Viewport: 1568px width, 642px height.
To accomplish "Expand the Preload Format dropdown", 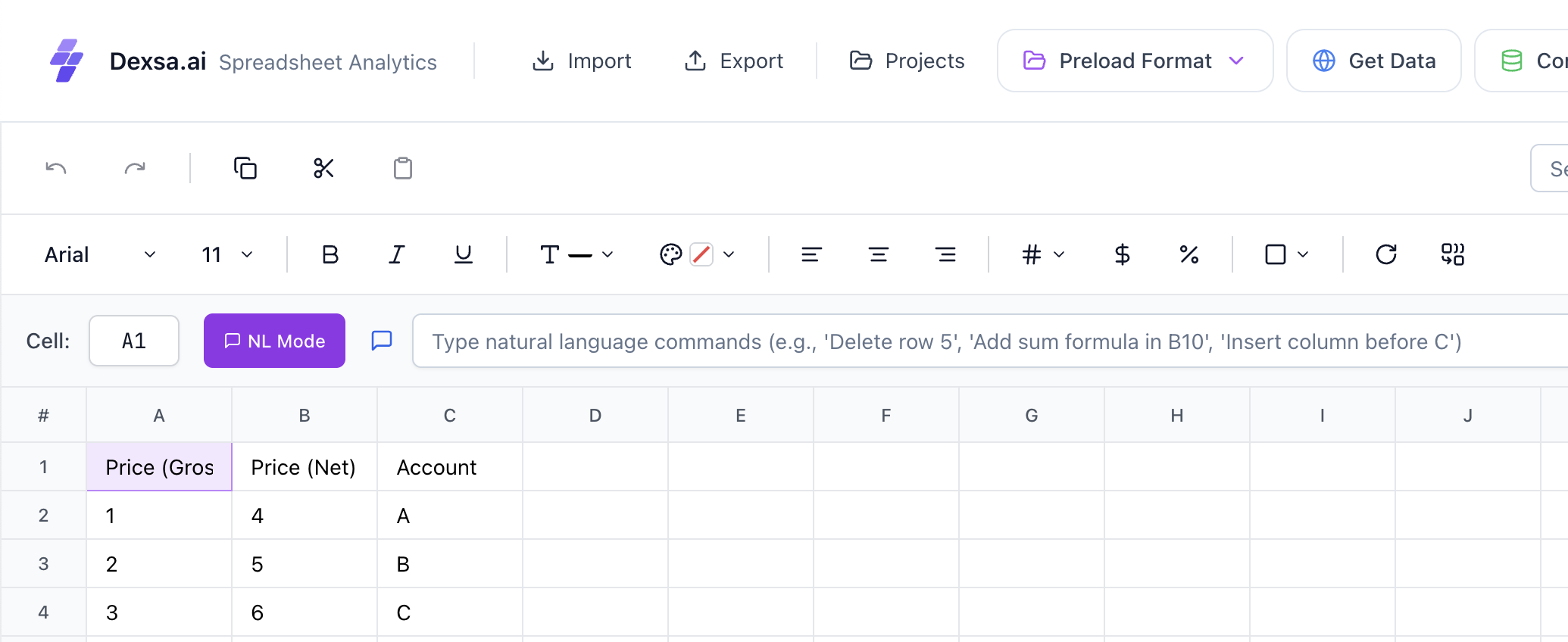I will (1135, 61).
